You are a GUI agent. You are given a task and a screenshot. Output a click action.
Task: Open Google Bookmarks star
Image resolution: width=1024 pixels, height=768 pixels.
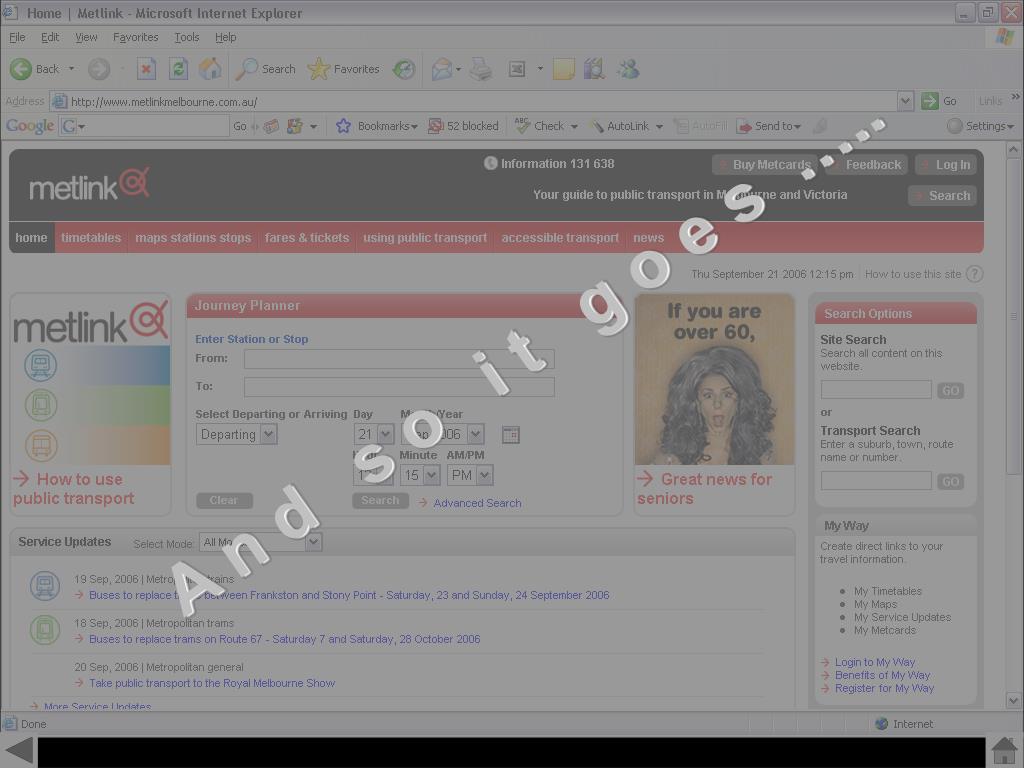[344, 126]
